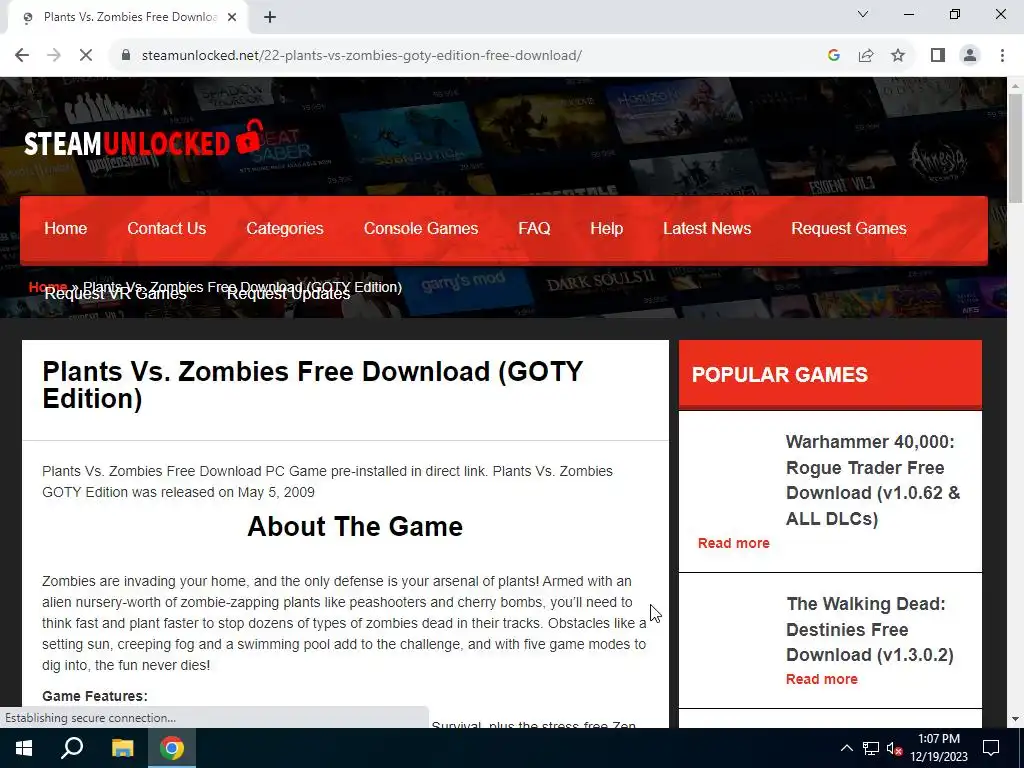This screenshot has height=768, width=1024.
Task: Open the Categories menu item
Action: [x=285, y=228]
